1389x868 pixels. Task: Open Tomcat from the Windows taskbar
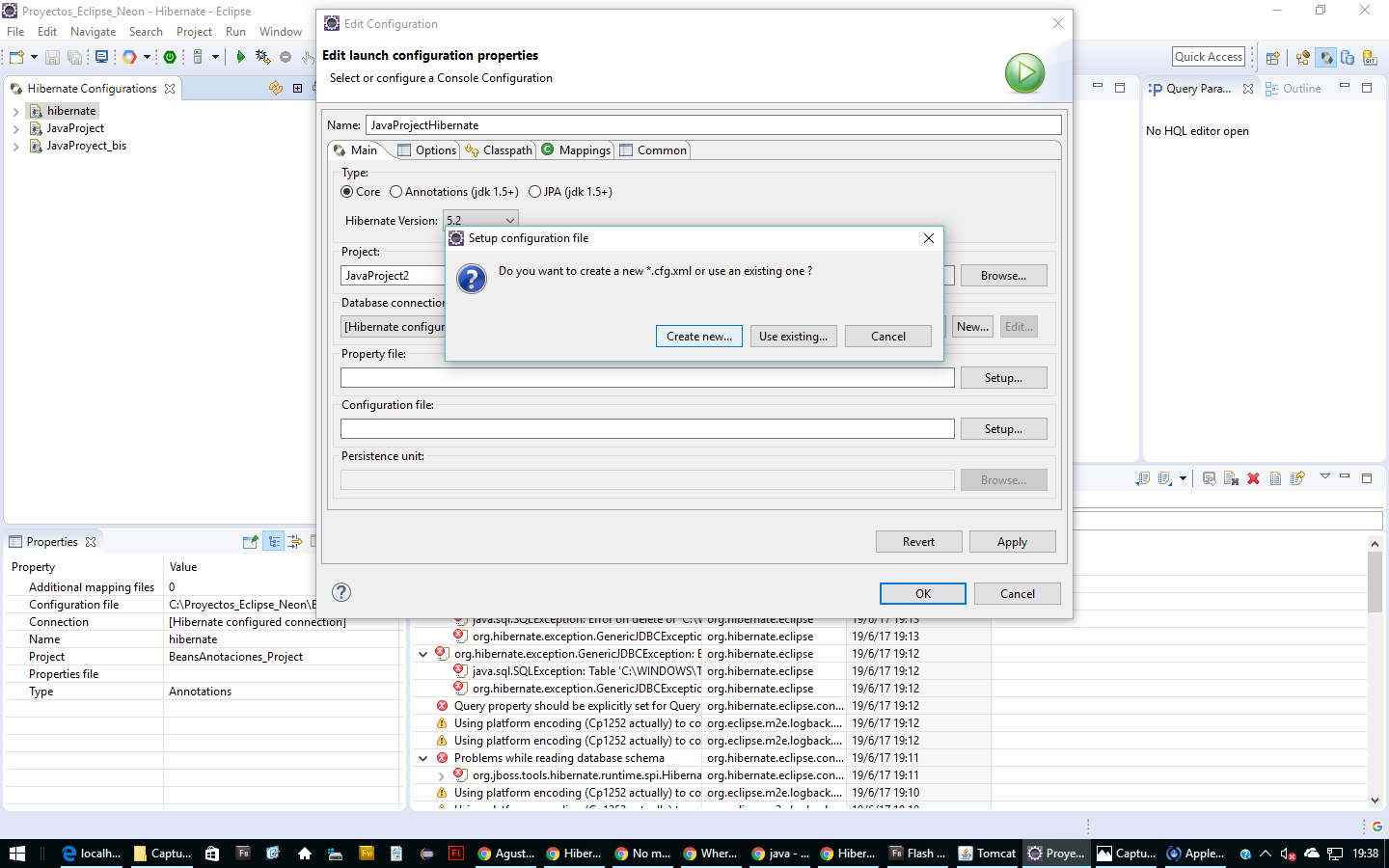point(987,853)
